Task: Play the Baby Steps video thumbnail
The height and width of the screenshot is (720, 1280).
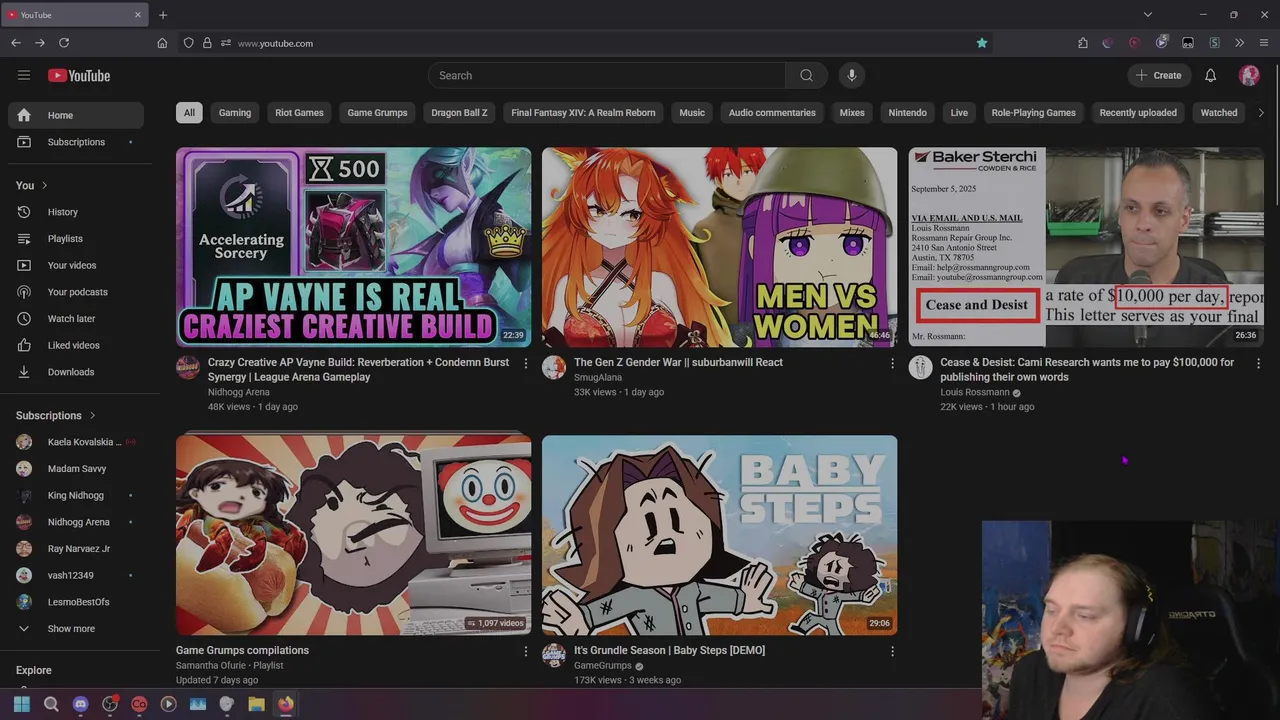Action: point(720,535)
